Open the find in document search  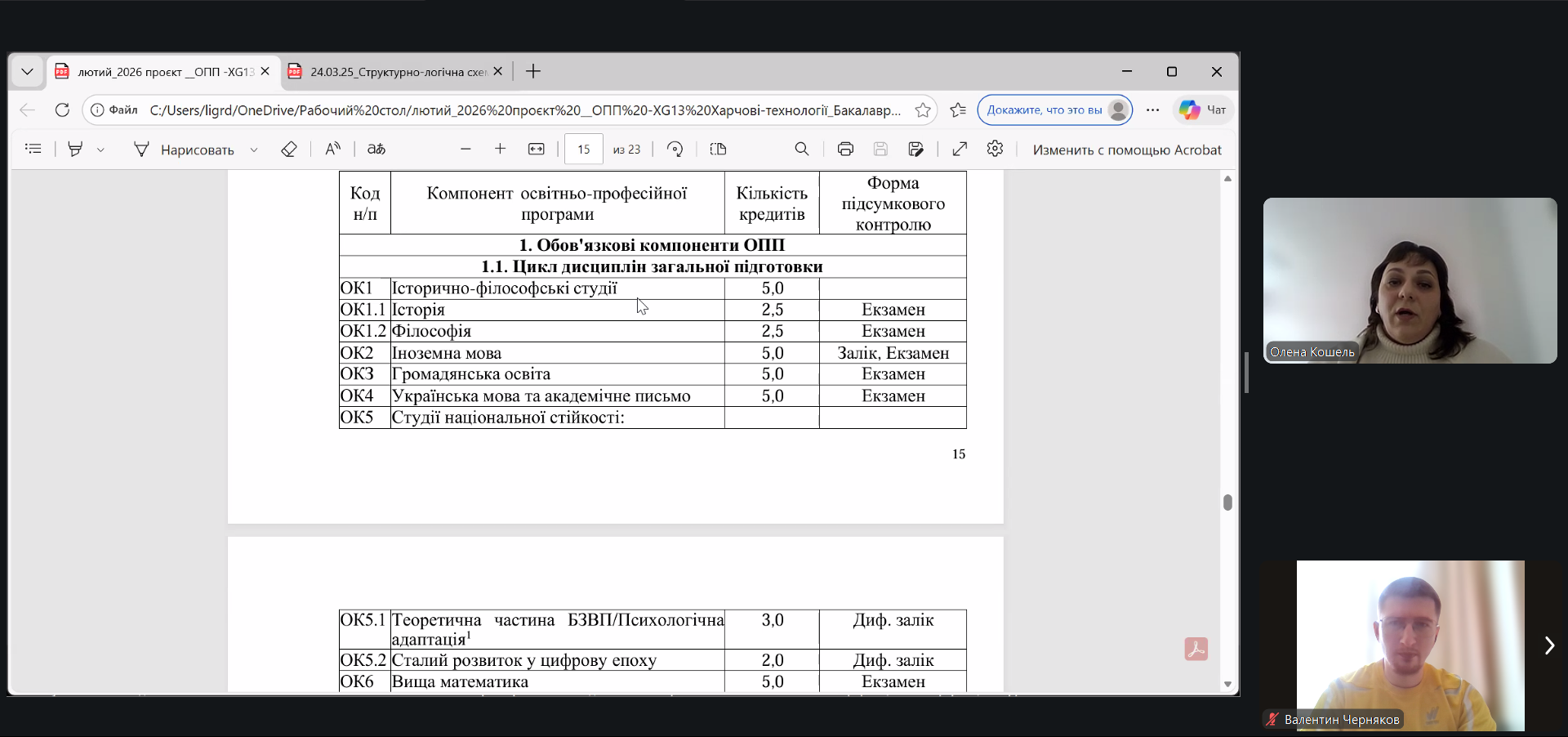tap(802, 149)
